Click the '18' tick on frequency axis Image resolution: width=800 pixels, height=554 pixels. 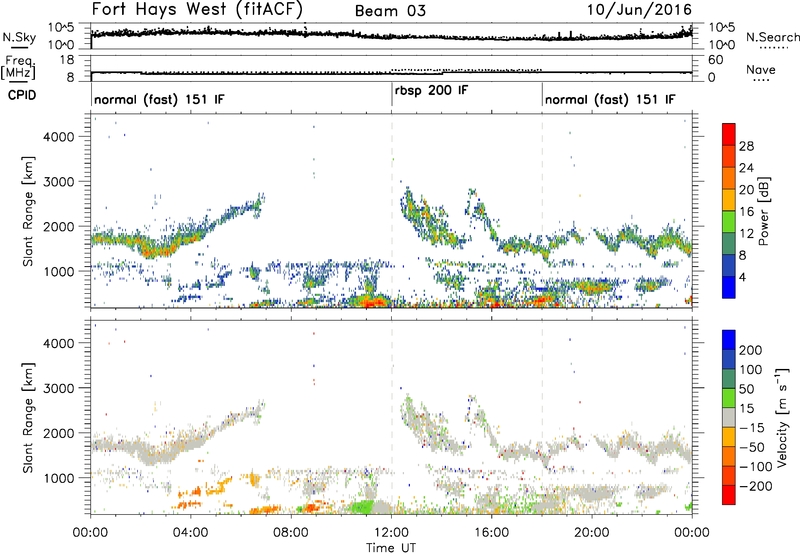pos(66,60)
